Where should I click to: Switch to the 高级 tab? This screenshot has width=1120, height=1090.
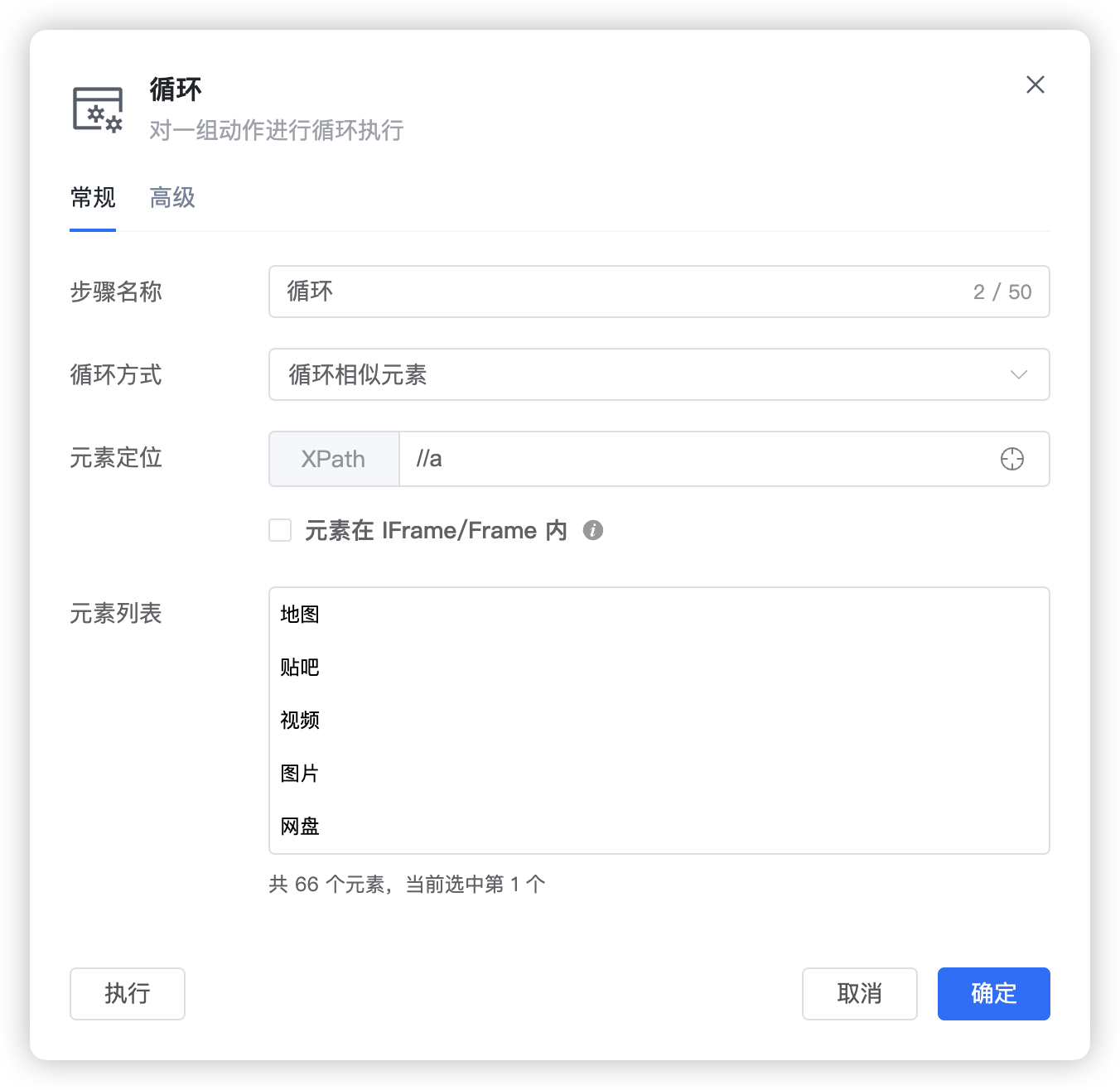[172, 197]
